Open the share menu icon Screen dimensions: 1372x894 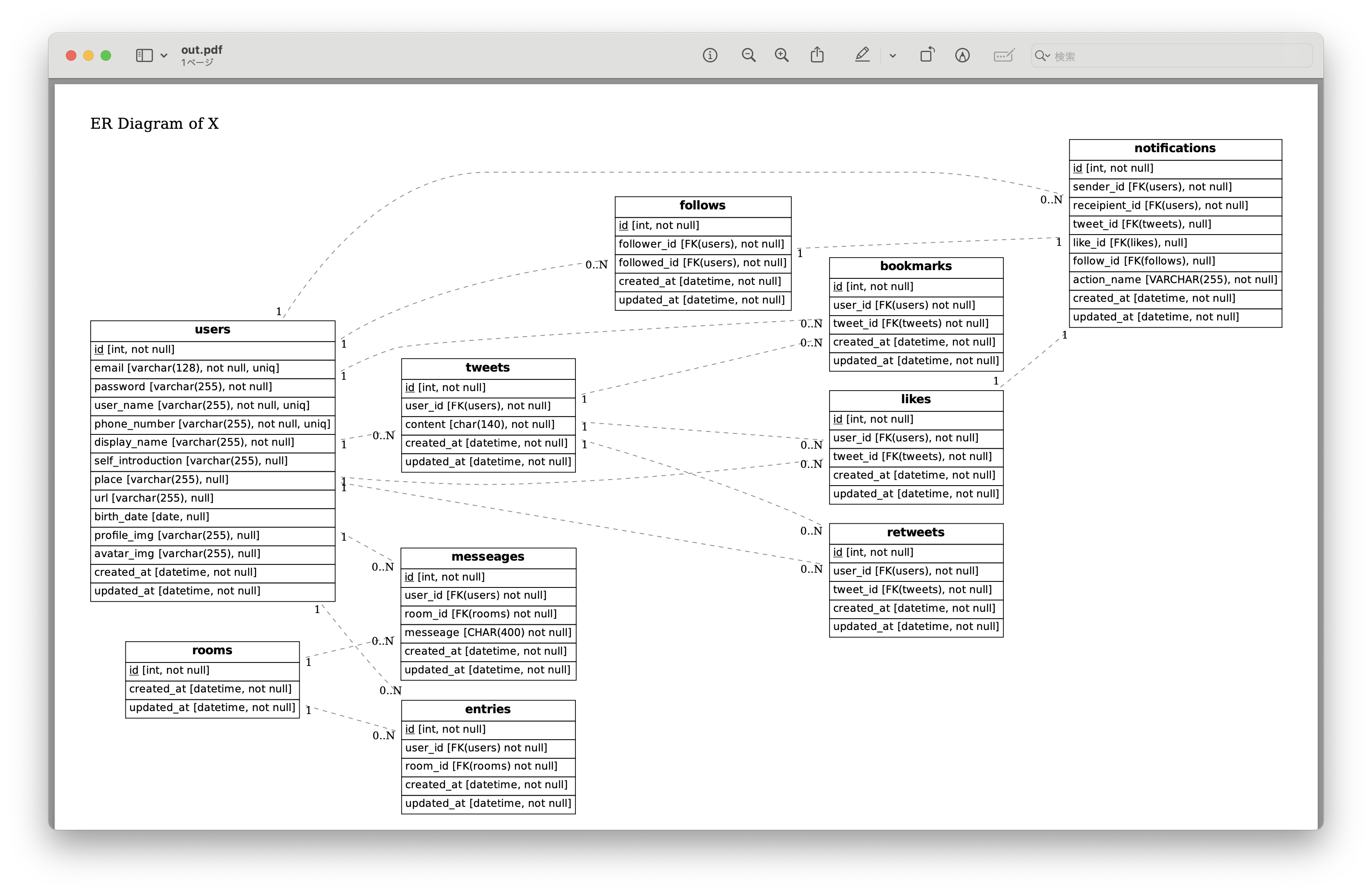coord(817,55)
